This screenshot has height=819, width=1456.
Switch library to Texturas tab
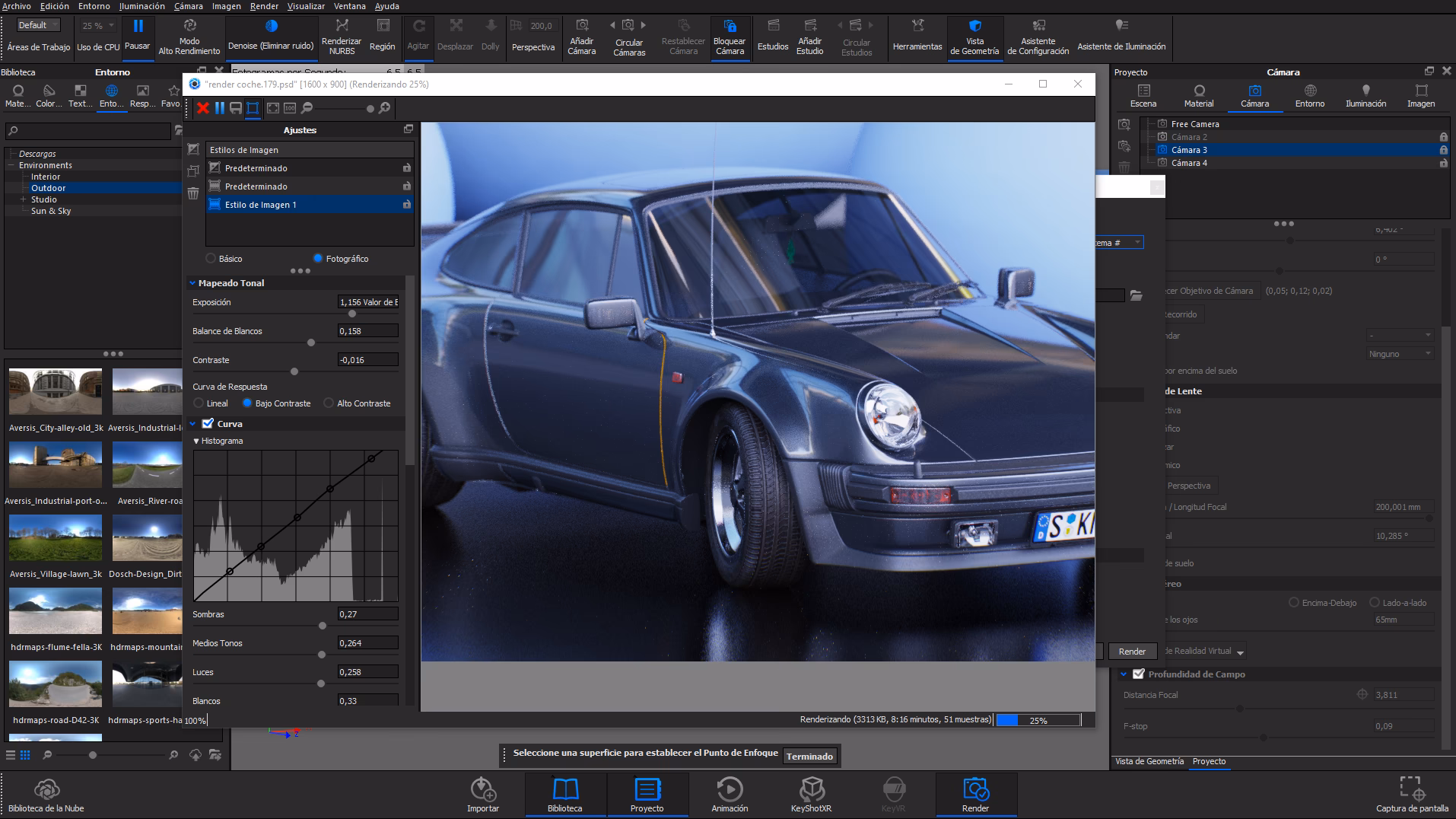click(78, 97)
